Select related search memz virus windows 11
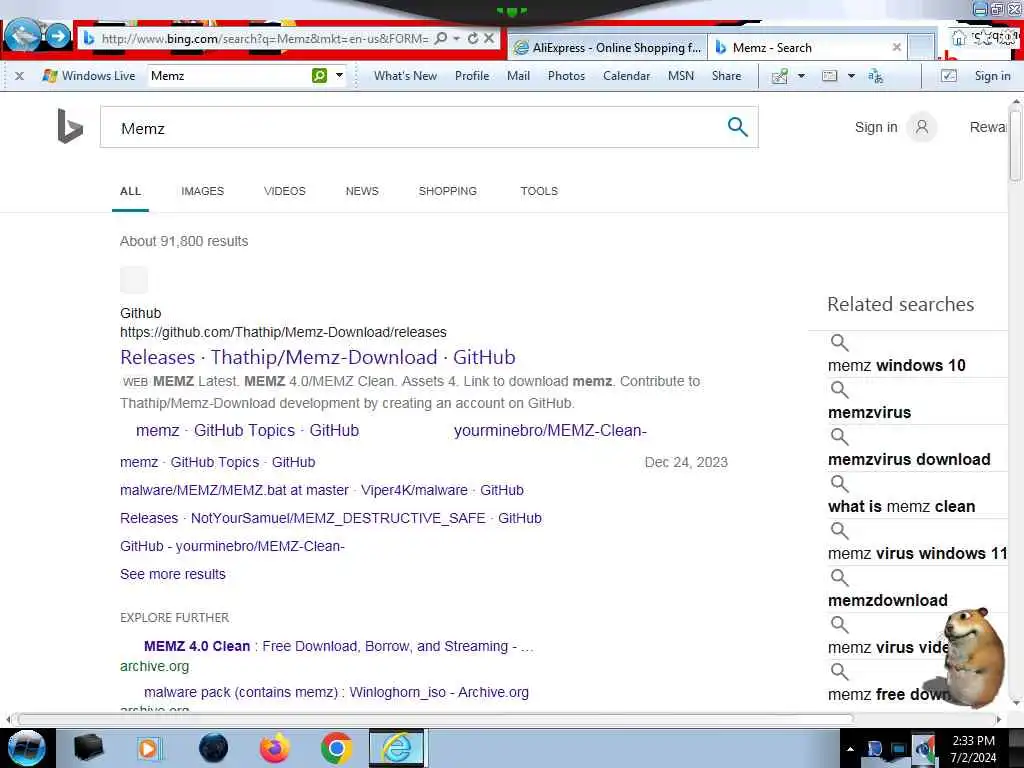Screen dimensions: 1024x768 click(x=917, y=554)
